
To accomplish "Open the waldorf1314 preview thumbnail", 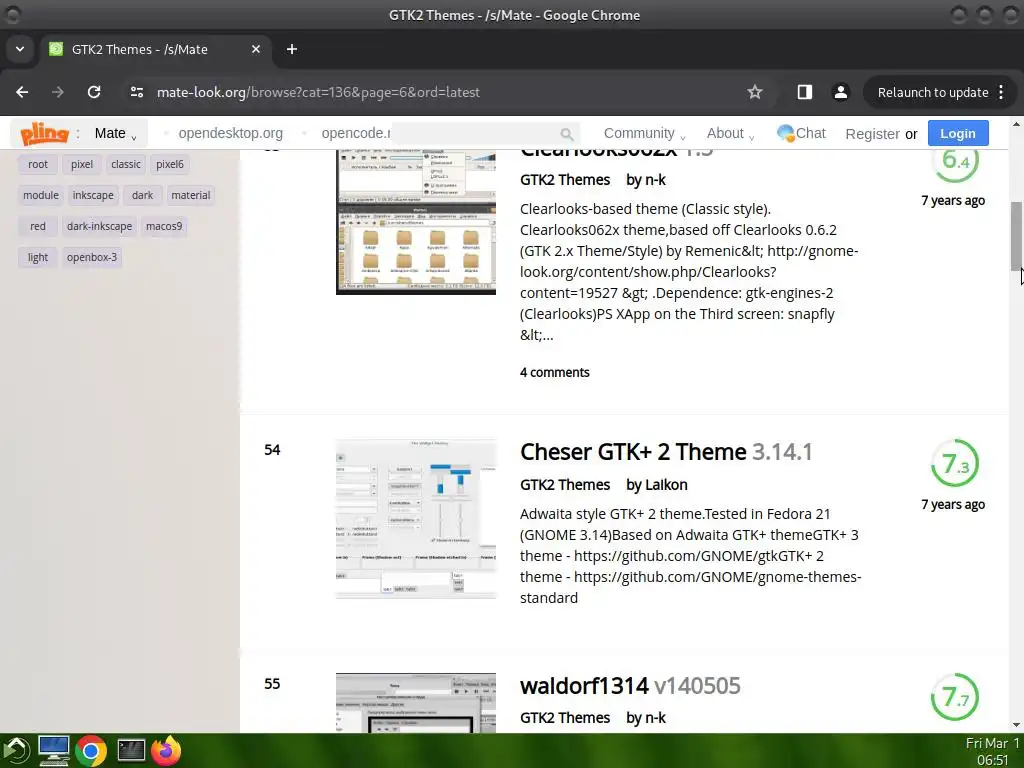I will [416, 703].
